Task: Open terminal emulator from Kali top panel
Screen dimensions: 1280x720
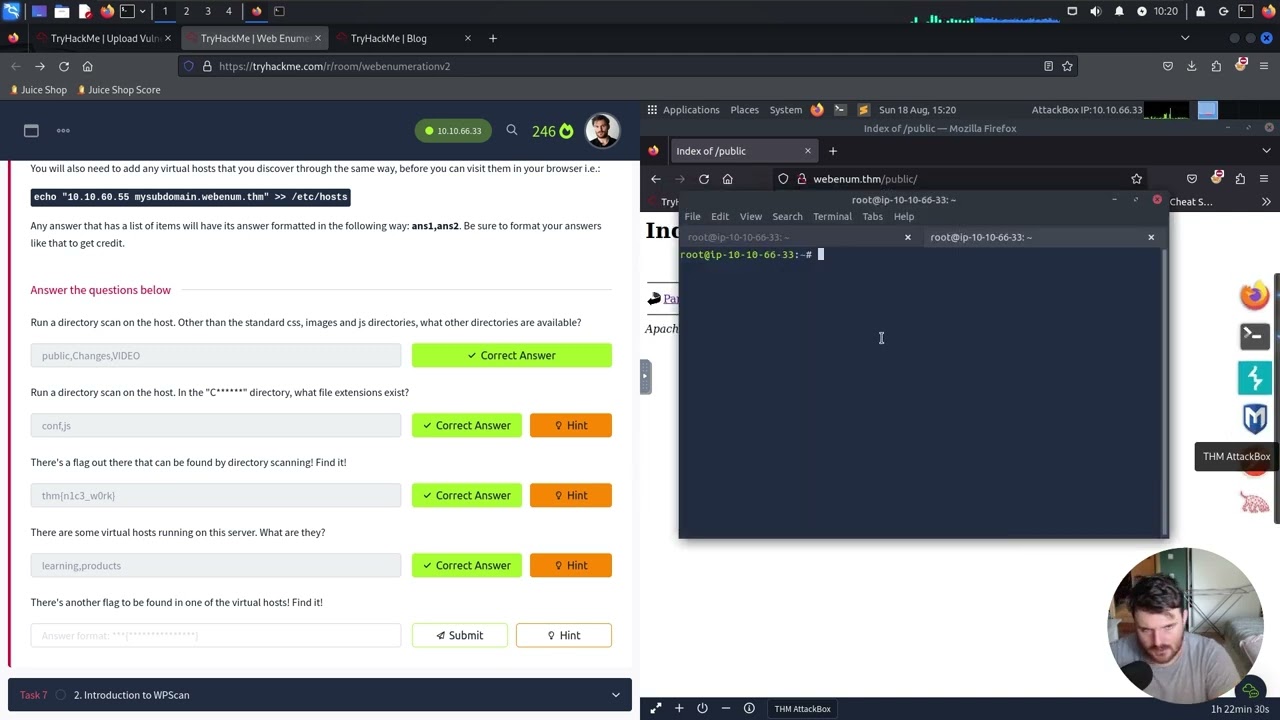Action: 127,11
